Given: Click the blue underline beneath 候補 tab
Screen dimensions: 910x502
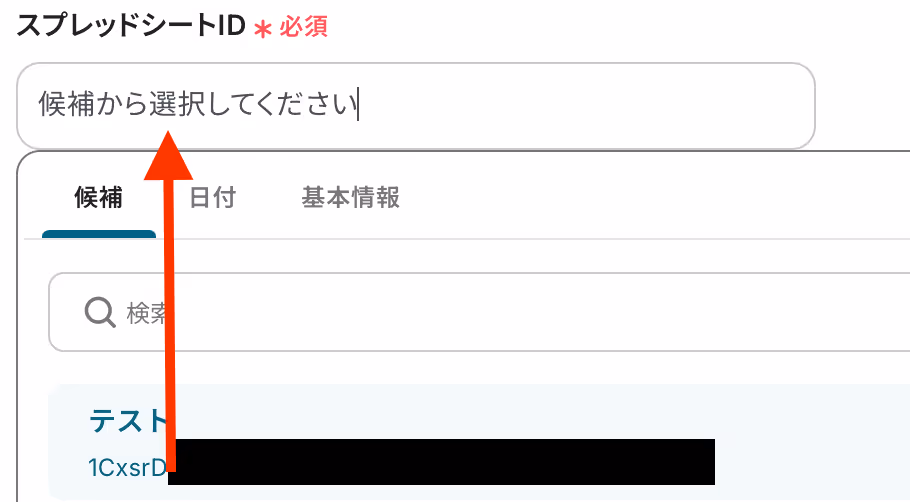Looking at the screenshot, I should pos(99,234).
